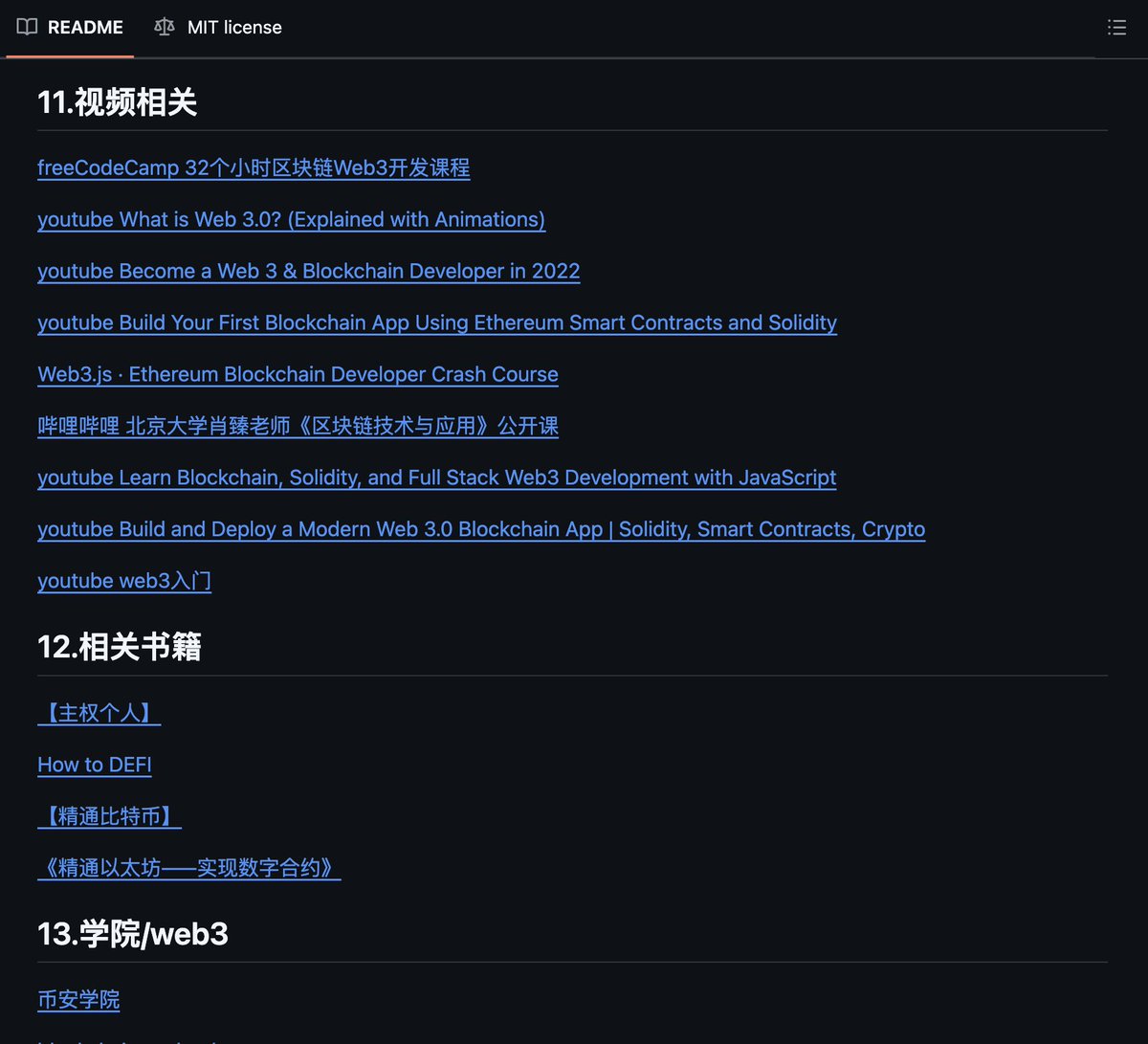Click the book icon beside README

(27, 27)
